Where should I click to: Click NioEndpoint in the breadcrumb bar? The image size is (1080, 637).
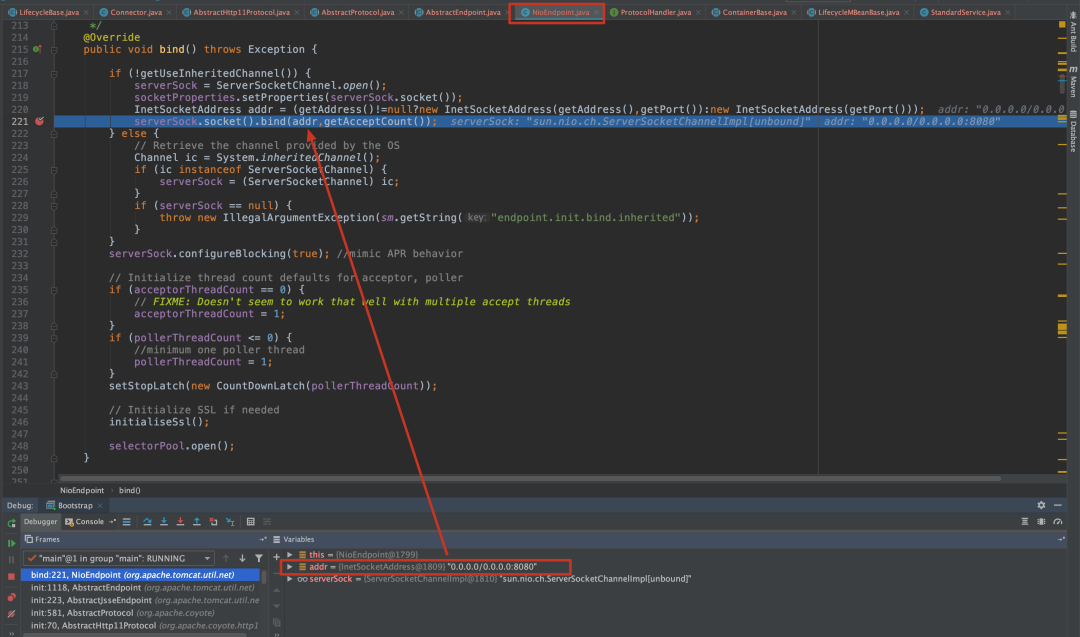pyautogui.click(x=80, y=490)
